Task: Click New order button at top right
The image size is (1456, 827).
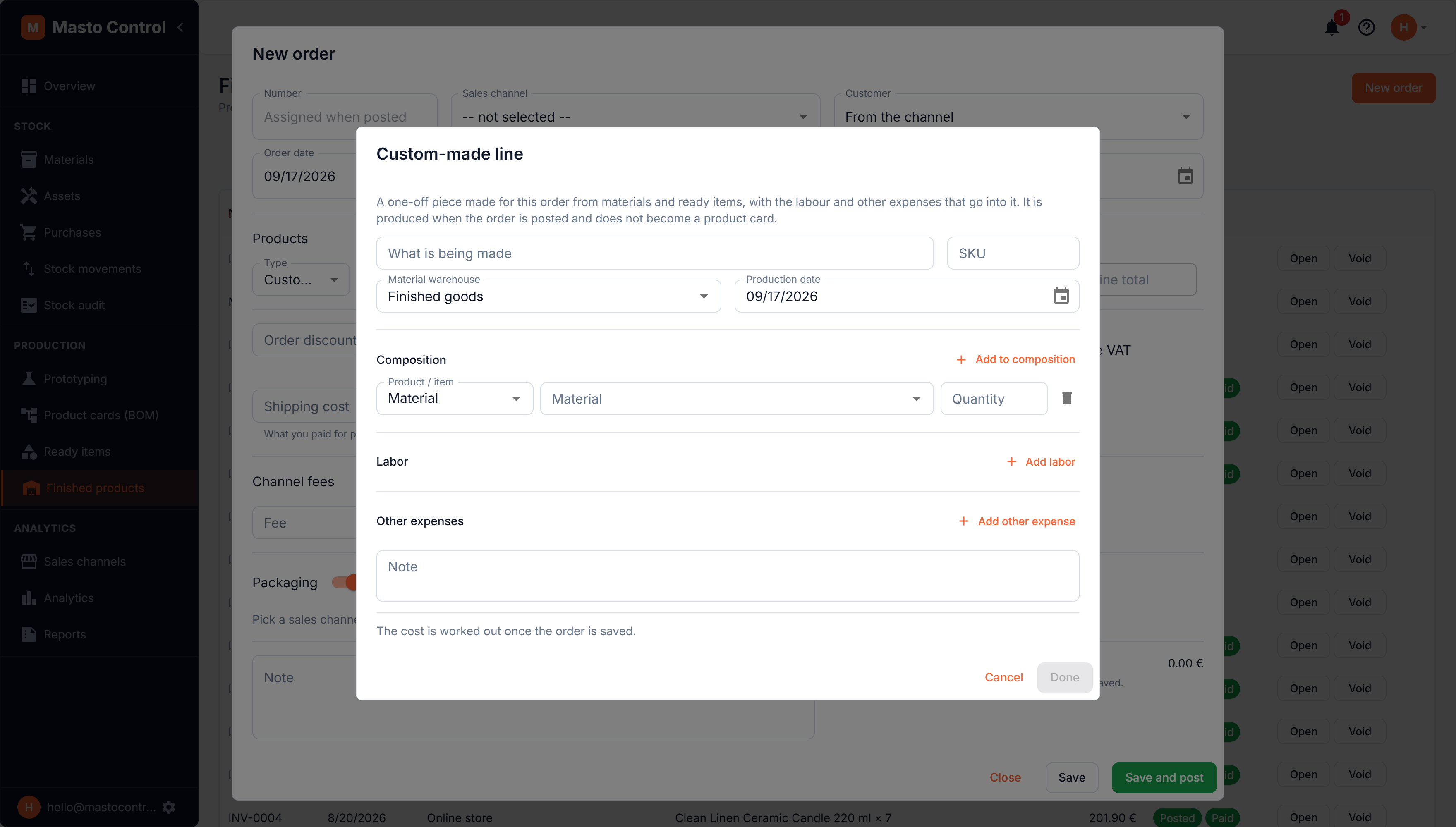Action: (1394, 88)
